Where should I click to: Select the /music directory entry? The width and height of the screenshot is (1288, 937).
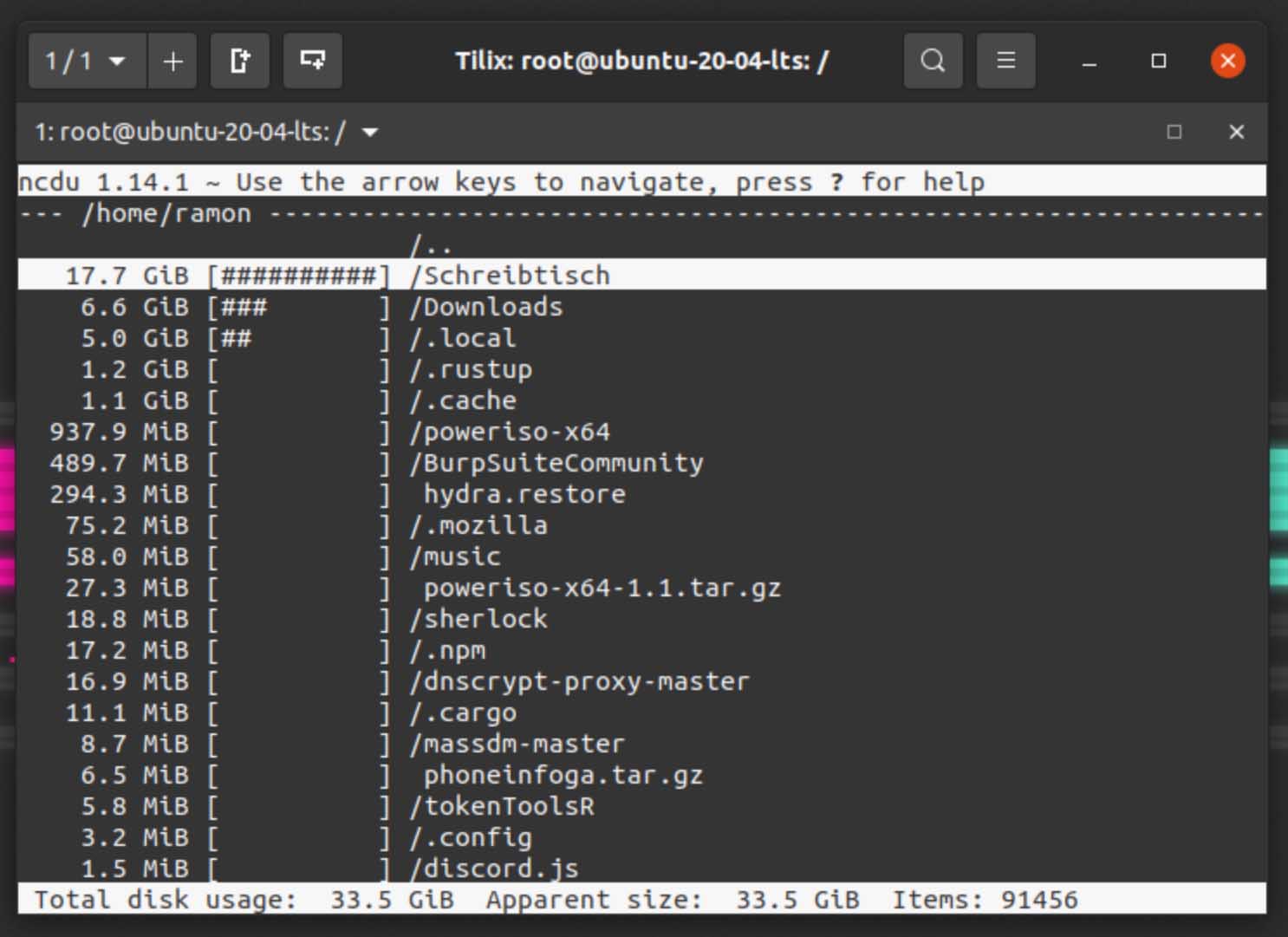tap(642, 556)
